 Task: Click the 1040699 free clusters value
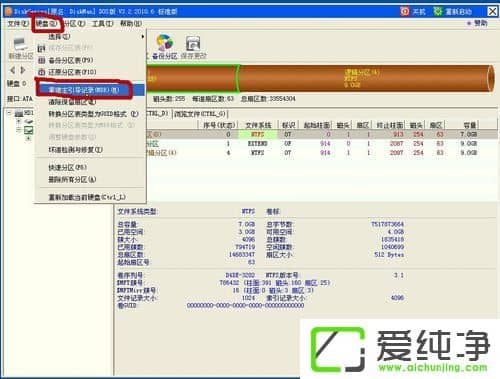[392, 247]
